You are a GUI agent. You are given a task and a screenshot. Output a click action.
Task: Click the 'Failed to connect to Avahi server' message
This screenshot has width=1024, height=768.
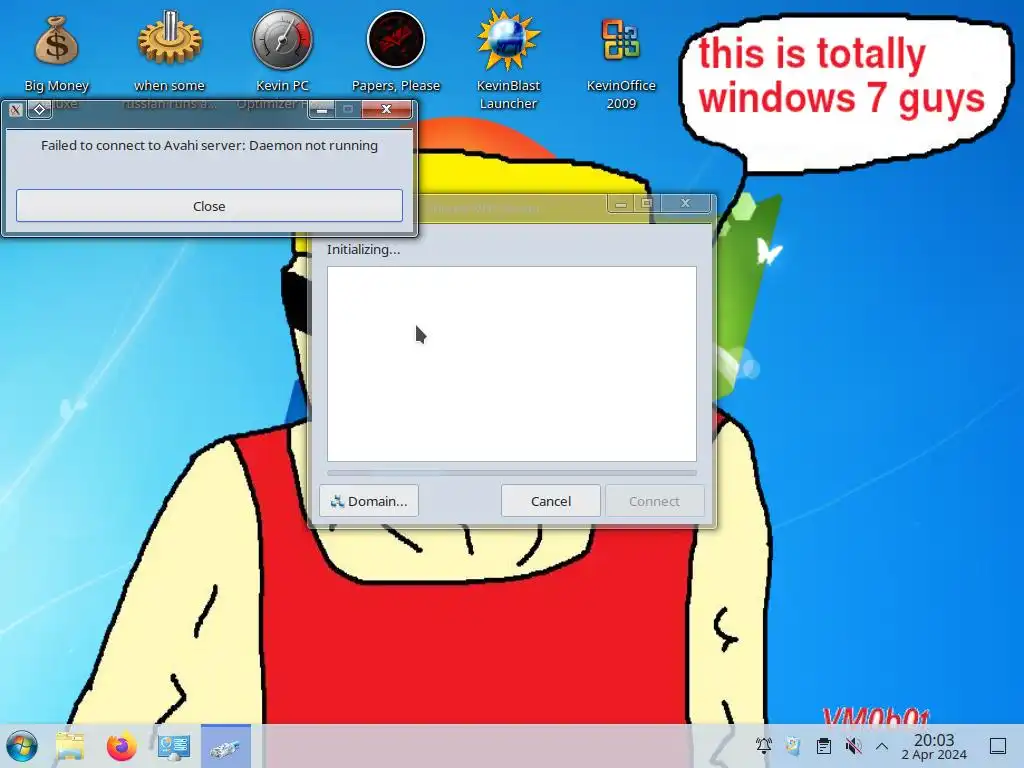click(209, 146)
